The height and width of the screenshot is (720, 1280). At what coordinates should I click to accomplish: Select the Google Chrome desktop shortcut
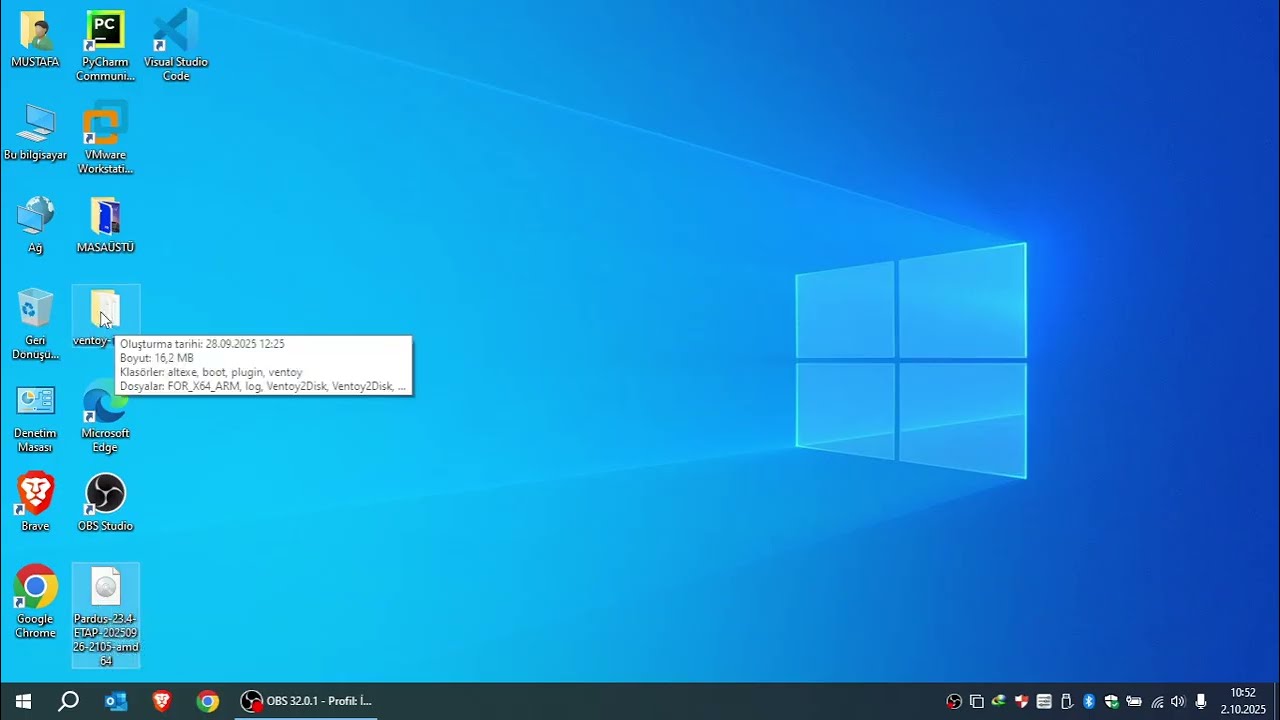[x=35, y=602]
